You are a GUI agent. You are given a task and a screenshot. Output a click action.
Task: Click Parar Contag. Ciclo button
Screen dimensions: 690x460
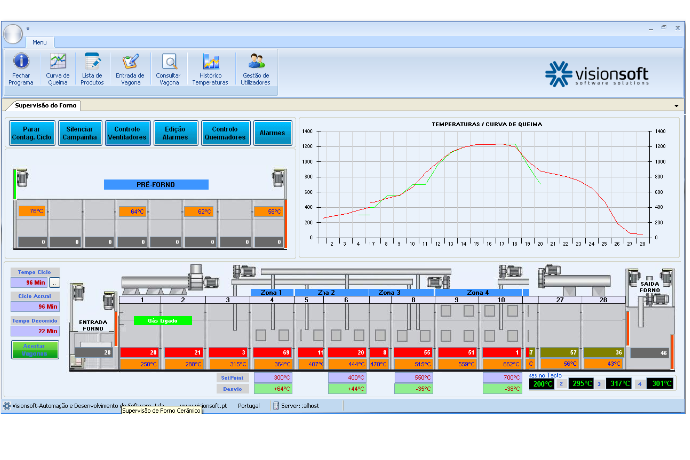(x=32, y=133)
